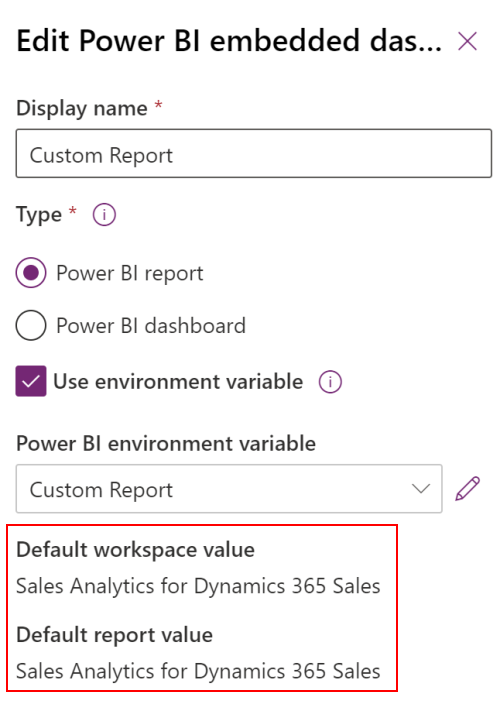Click the Display name input field
The image size is (500, 704).
(x=254, y=154)
